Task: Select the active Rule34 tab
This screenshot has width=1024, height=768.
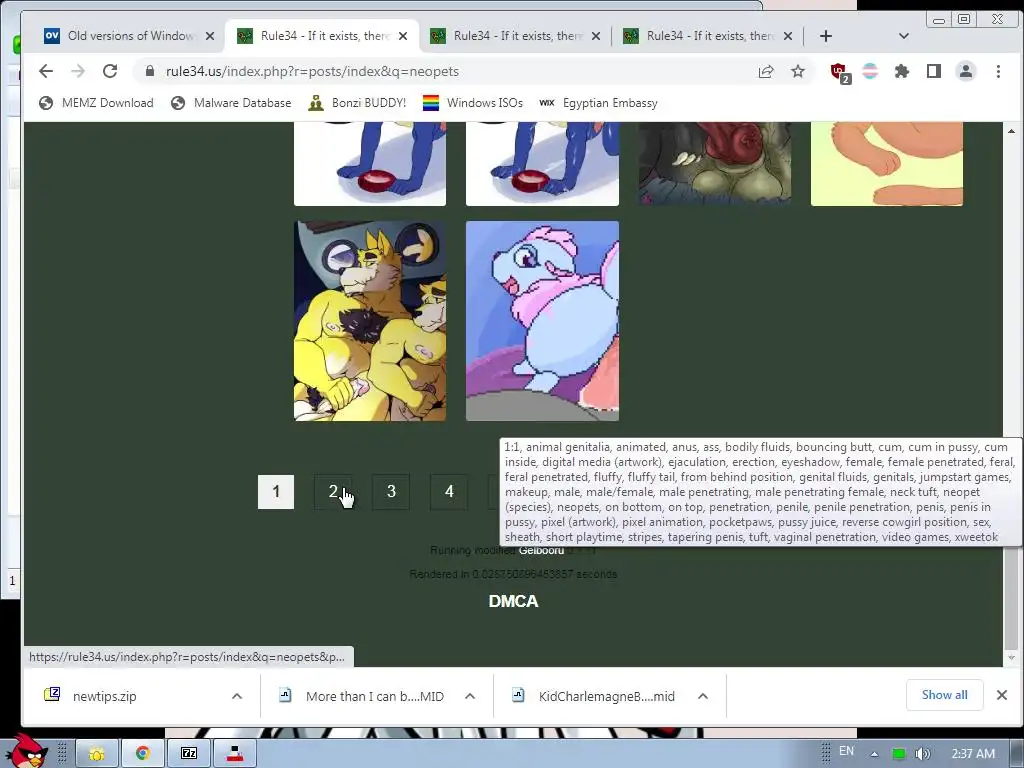Action: (x=322, y=36)
